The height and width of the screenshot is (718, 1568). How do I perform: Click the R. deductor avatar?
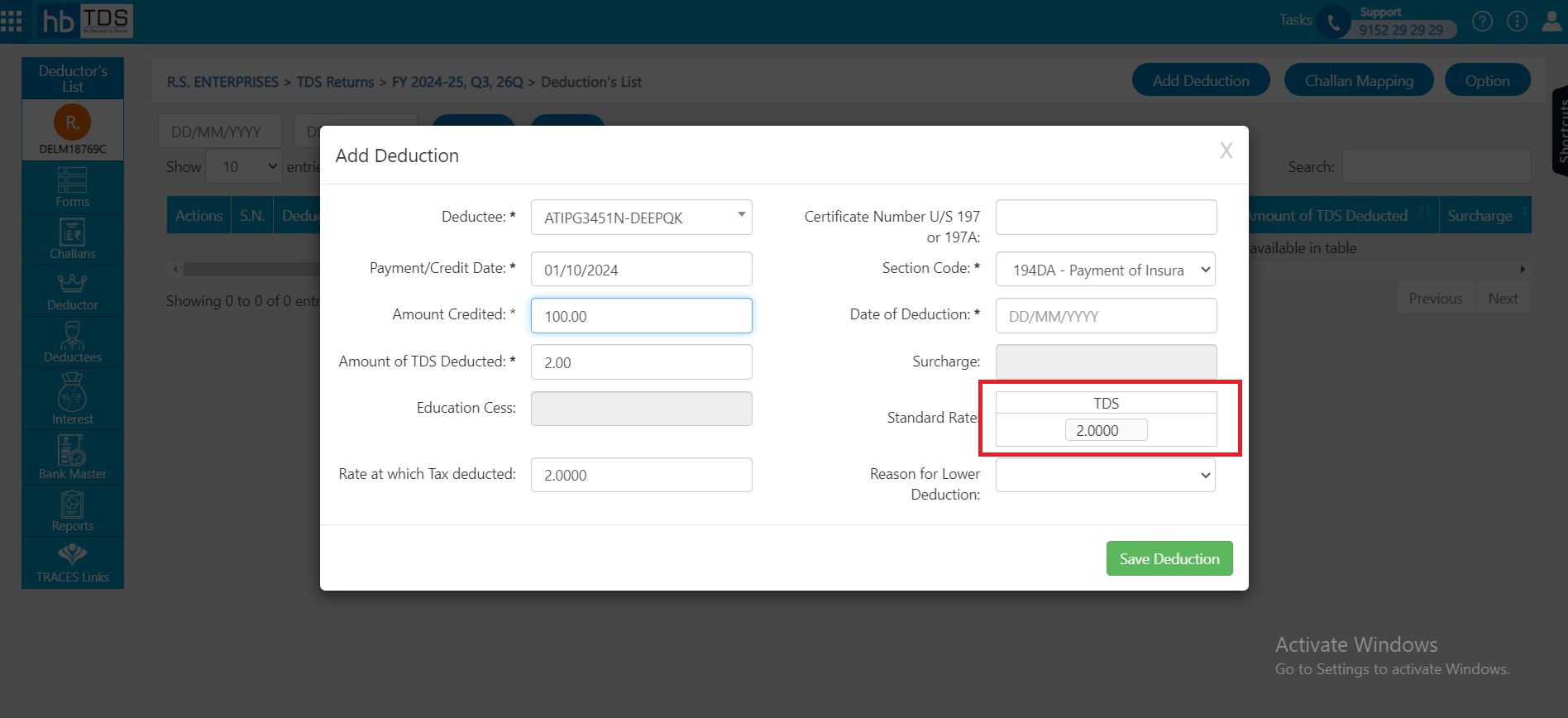click(73, 122)
